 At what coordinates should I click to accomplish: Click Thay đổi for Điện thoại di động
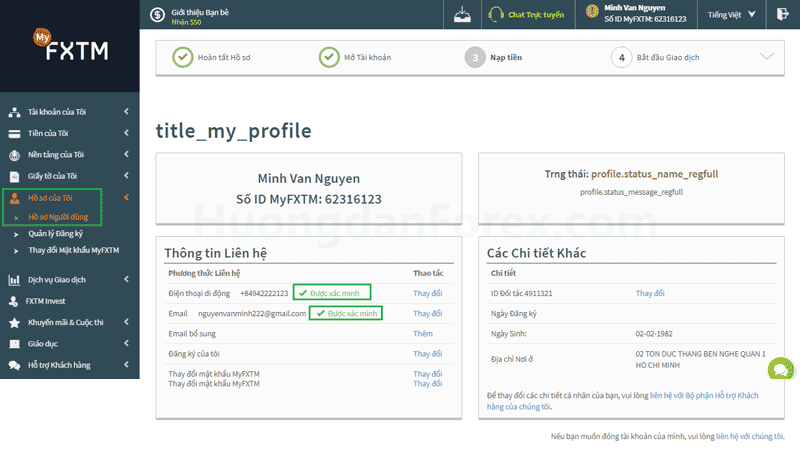[428, 293]
